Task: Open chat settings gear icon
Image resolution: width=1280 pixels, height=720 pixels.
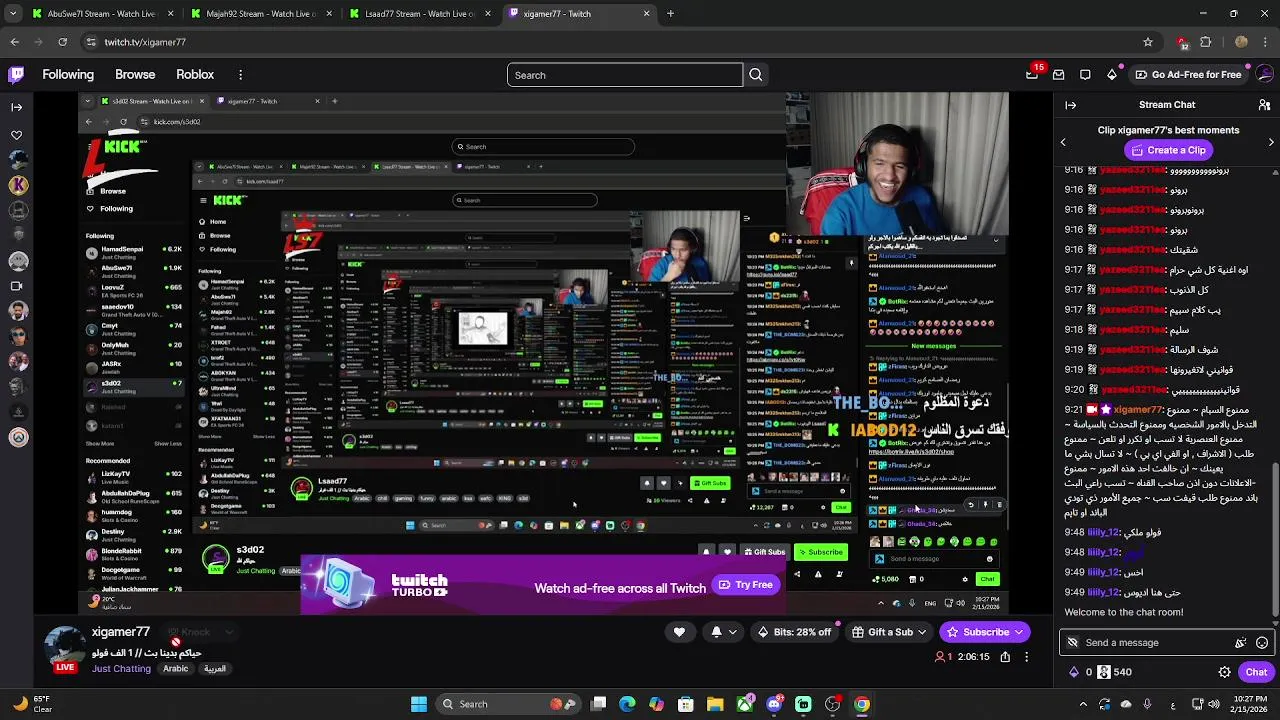Action: click(x=1225, y=672)
